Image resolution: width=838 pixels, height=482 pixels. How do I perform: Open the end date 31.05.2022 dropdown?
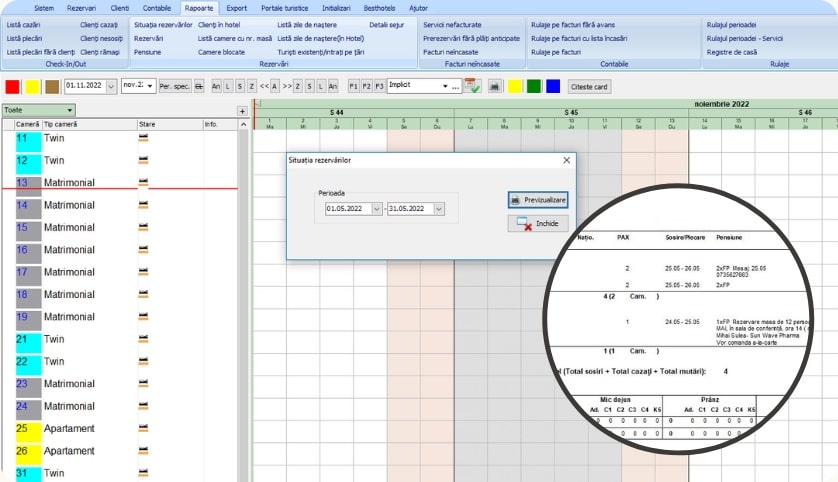[439, 208]
